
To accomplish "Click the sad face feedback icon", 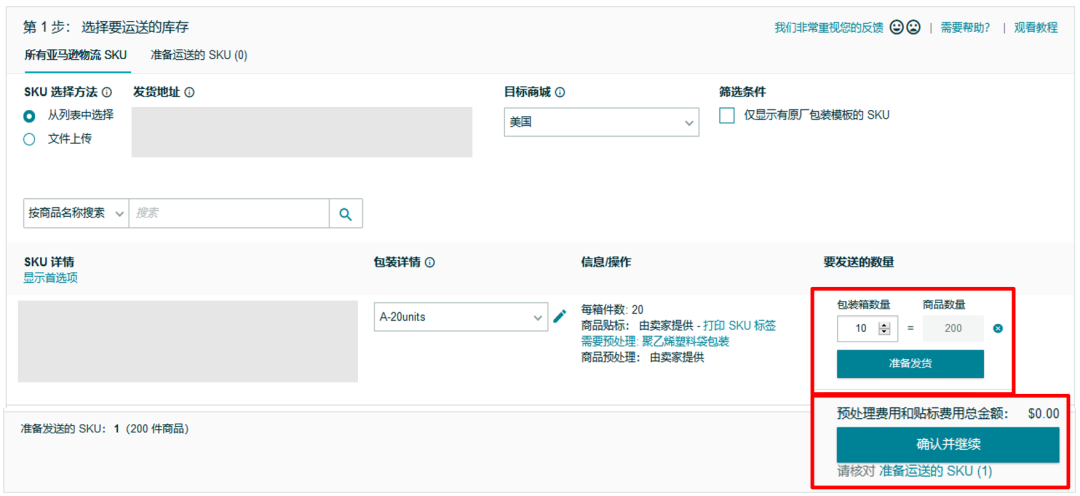I will pos(913,28).
